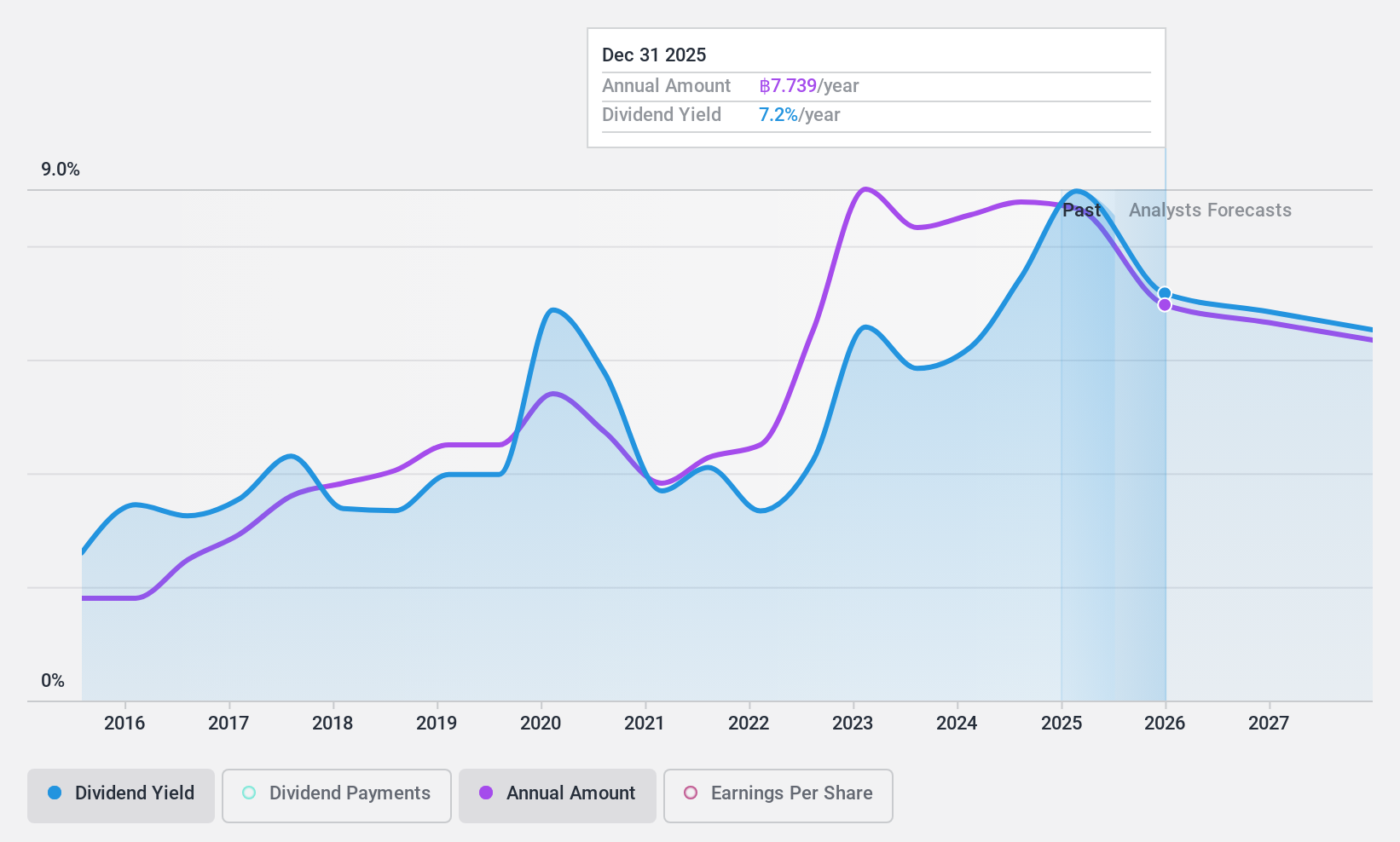Click the Dec 31 2025 tooltip date
The width and height of the screenshot is (1400, 842).
point(654,55)
